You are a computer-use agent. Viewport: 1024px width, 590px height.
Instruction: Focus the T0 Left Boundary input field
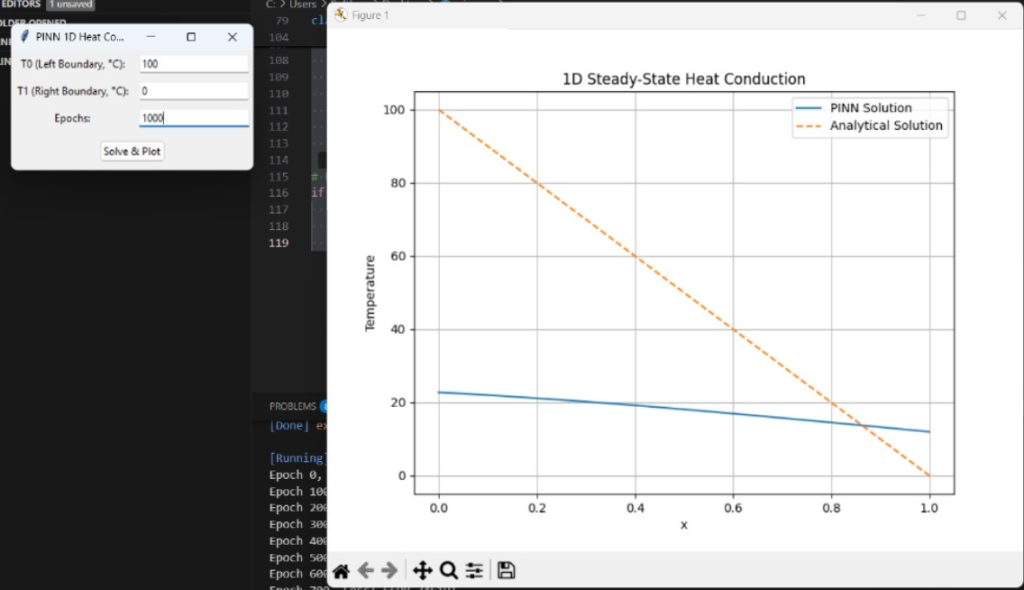pyautogui.click(x=193, y=64)
